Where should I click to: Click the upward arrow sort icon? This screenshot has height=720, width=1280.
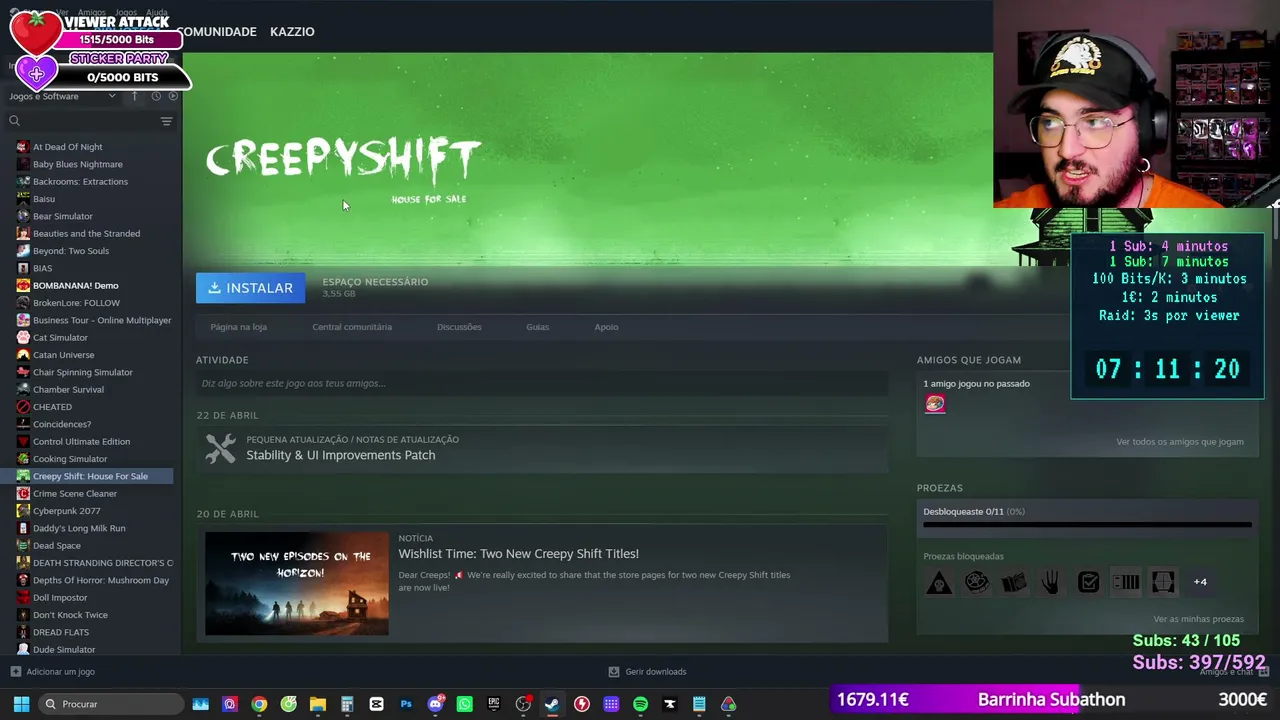tap(135, 96)
